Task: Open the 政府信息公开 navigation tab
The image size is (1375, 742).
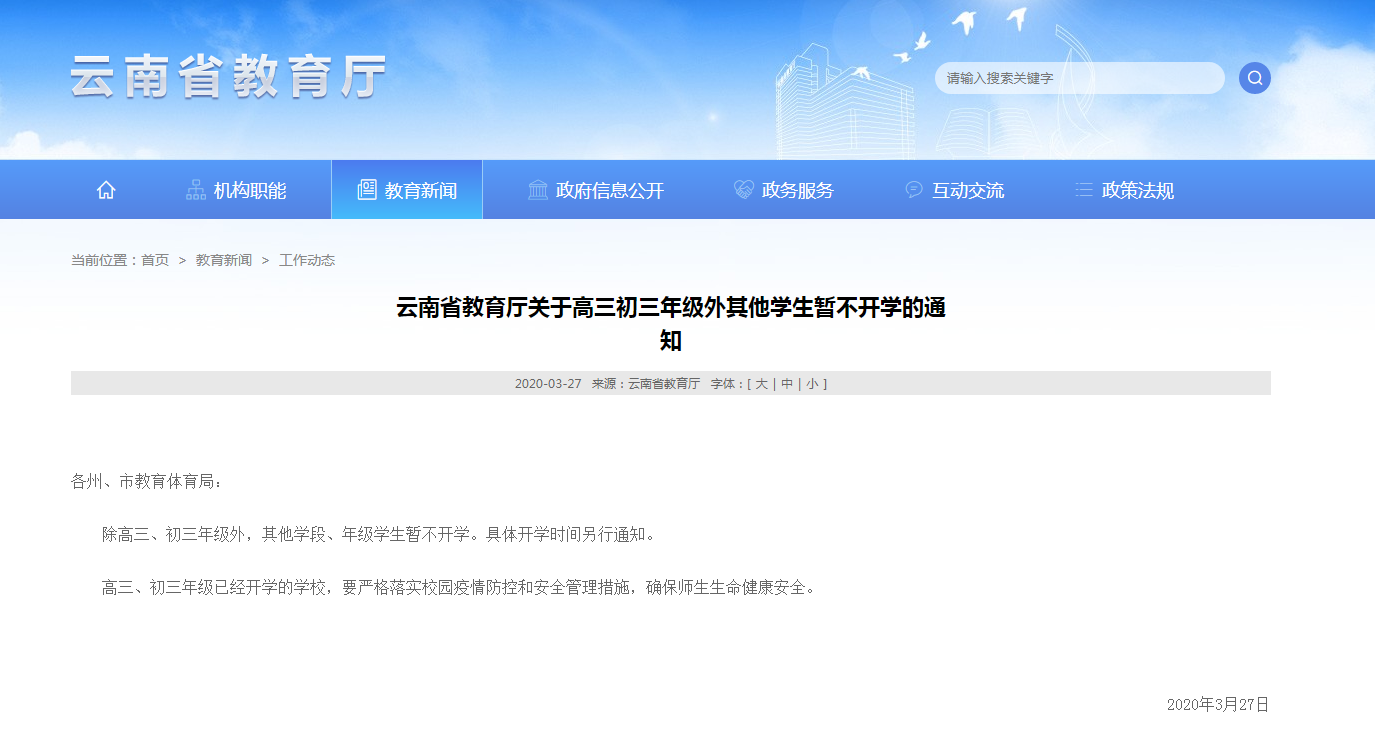Action: tap(610, 190)
